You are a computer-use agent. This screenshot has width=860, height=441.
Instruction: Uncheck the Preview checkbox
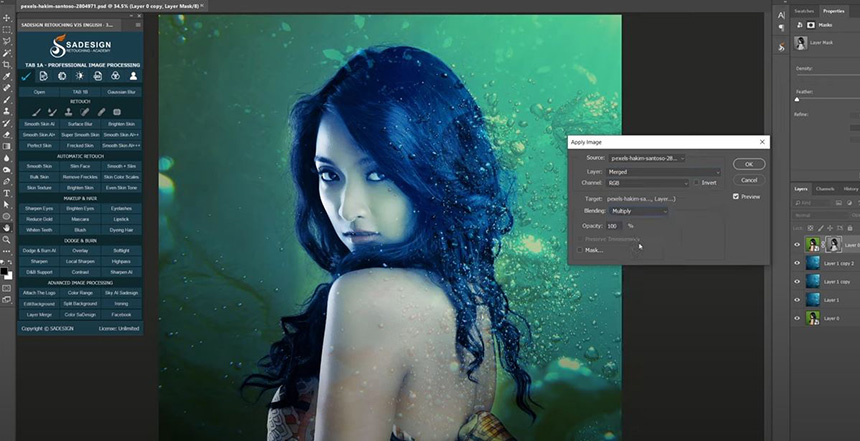(736, 196)
